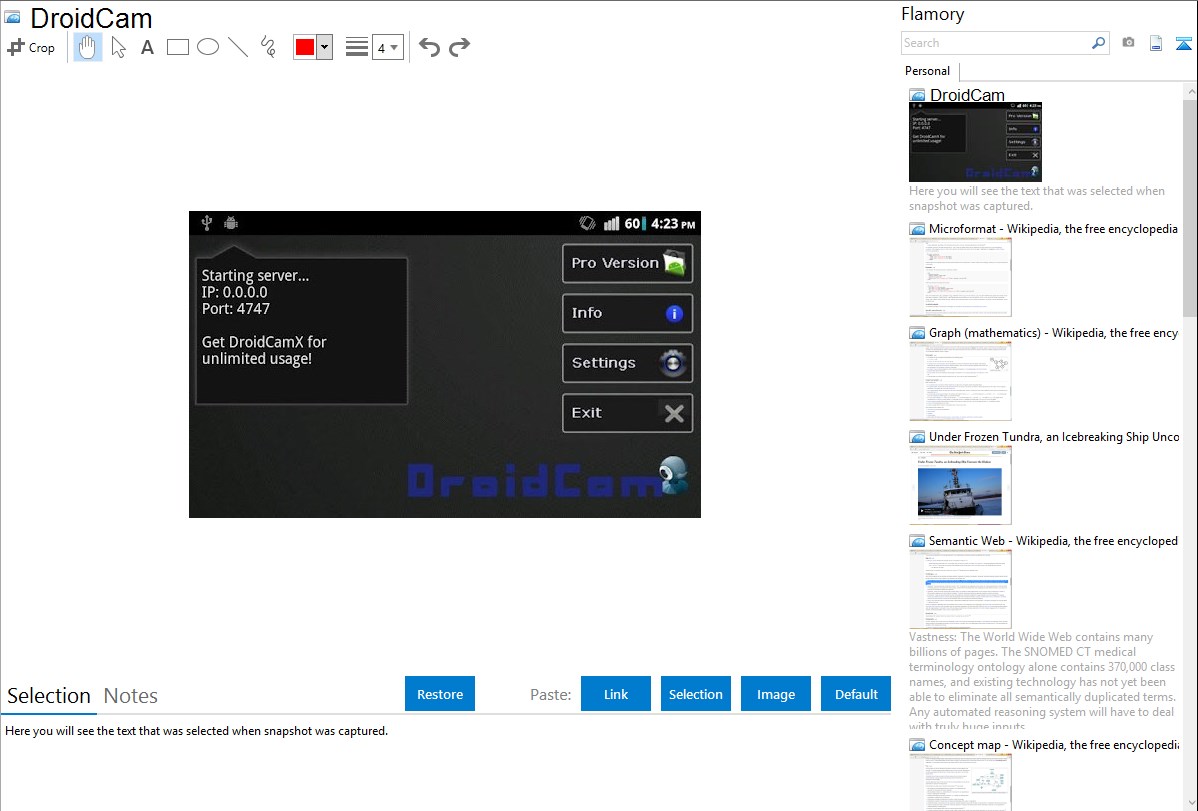Pick the rectangle shape tool
Screen dimensions: 1198x811
(178, 47)
